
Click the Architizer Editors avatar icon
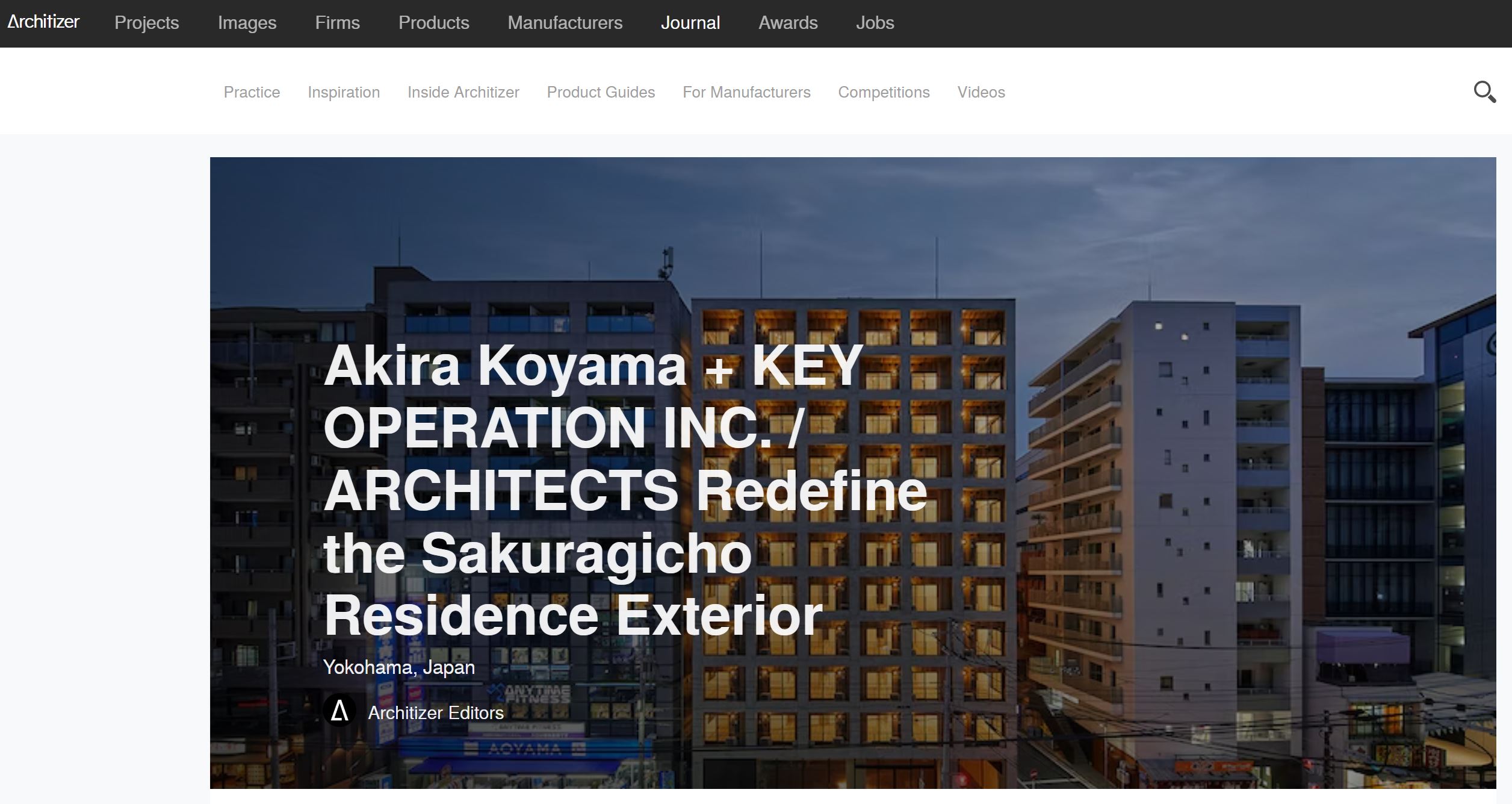[339, 711]
